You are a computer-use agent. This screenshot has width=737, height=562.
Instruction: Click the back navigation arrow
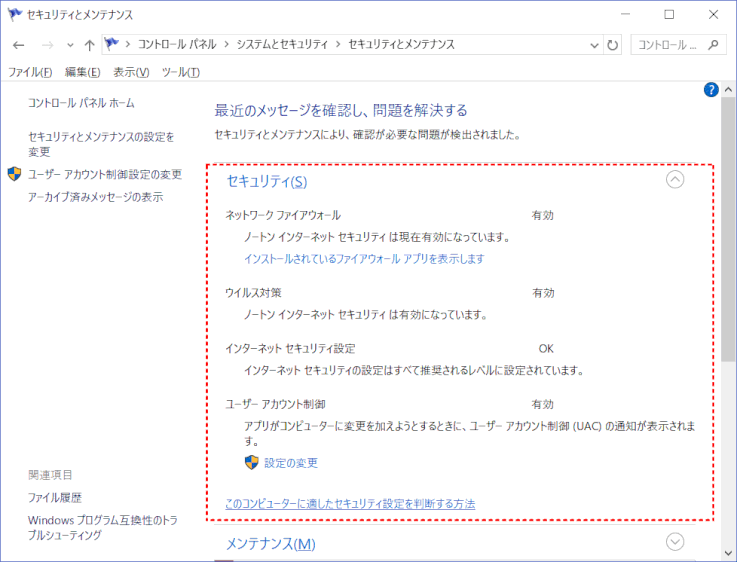[x=18, y=45]
